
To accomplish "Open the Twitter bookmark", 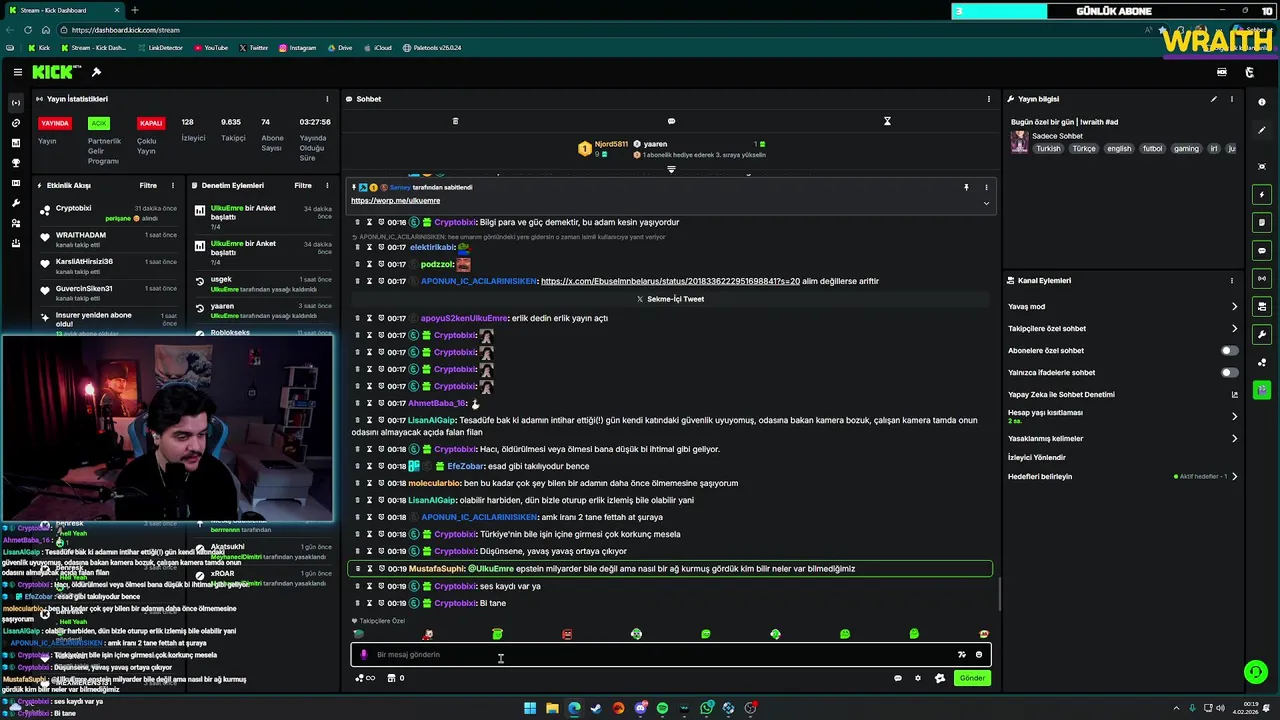I will coord(253,48).
